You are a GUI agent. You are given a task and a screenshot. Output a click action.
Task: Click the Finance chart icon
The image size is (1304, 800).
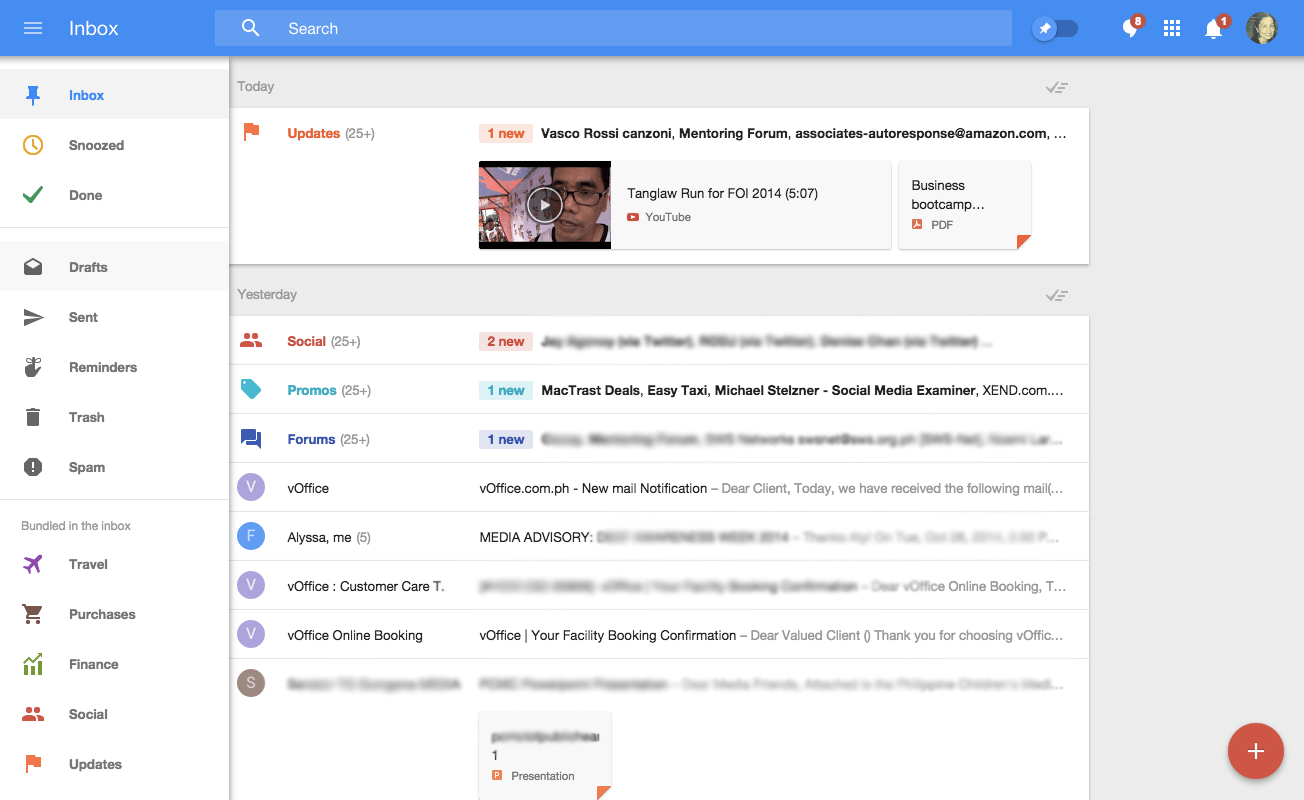pos(33,664)
